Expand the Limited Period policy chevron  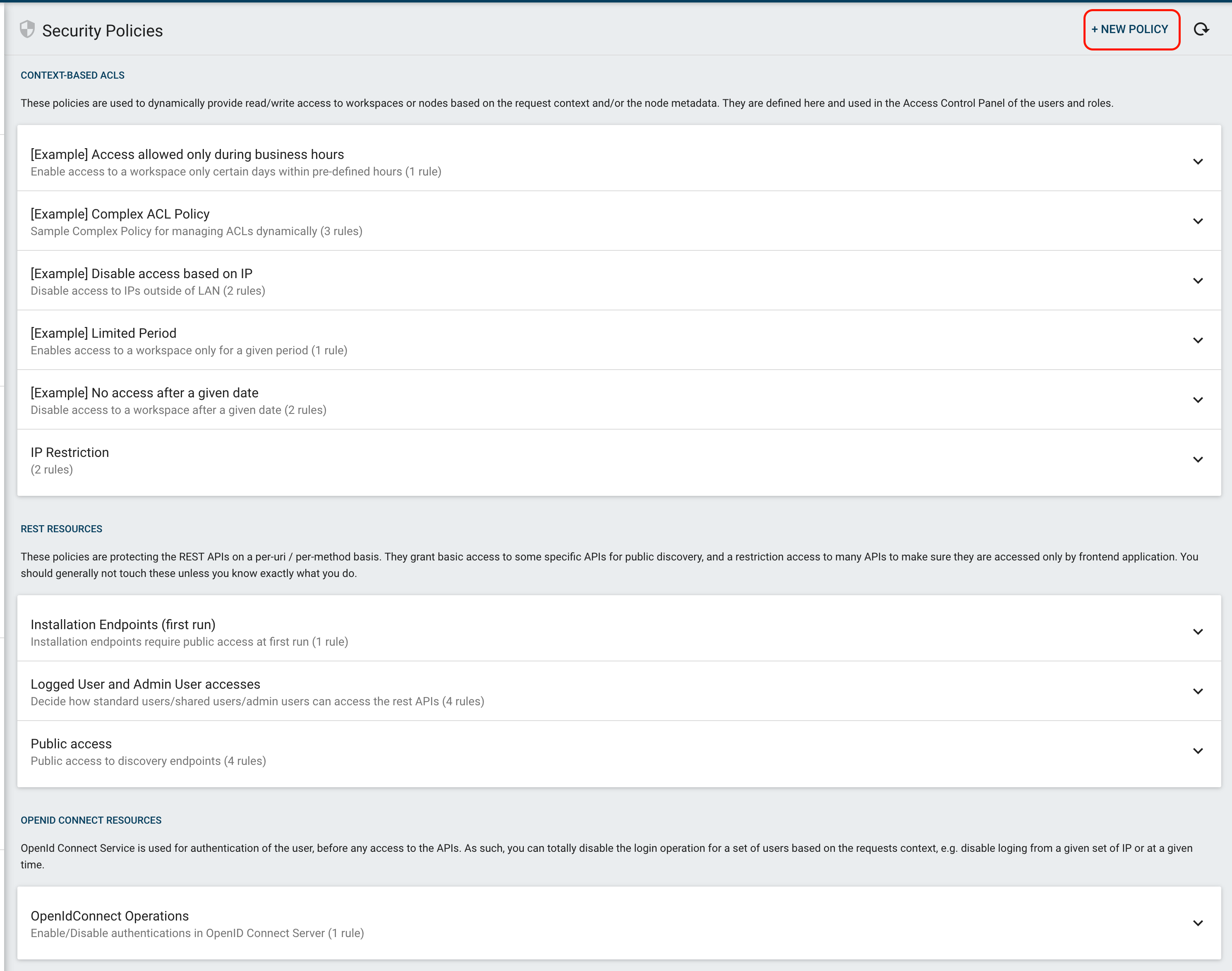[x=1198, y=341]
